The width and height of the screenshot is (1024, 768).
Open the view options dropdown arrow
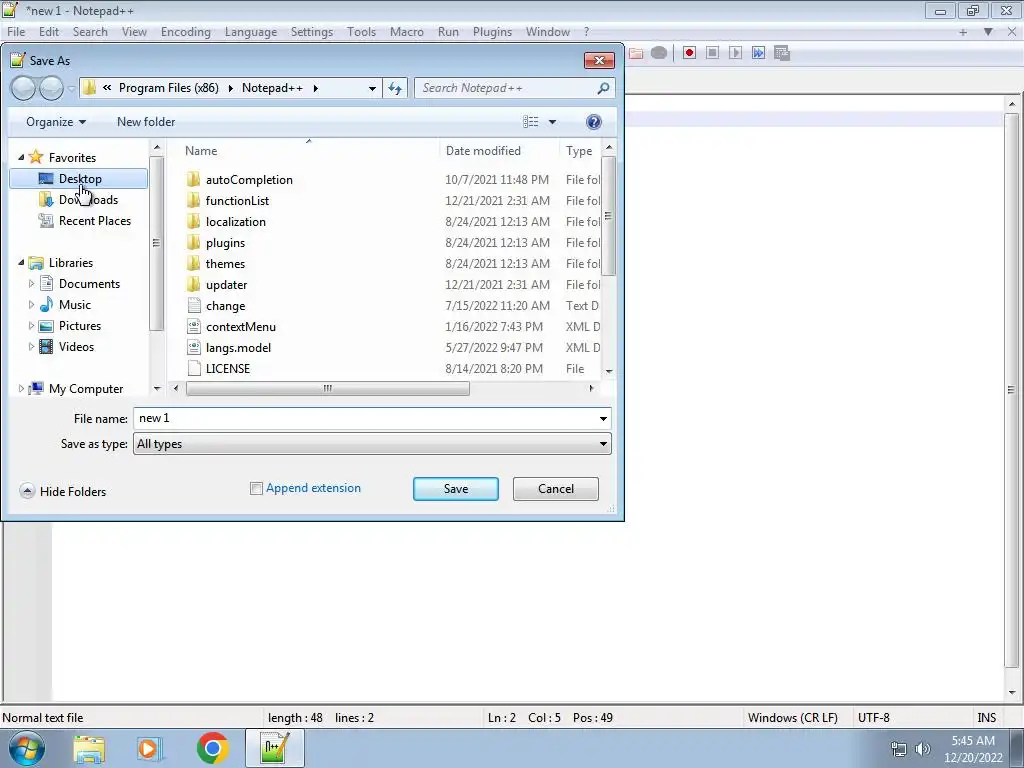pyautogui.click(x=552, y=122)
